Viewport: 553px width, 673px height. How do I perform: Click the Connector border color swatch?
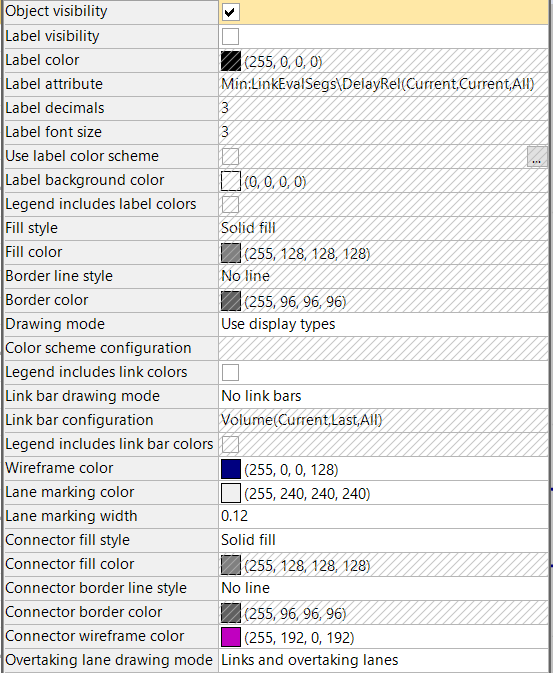231,613
